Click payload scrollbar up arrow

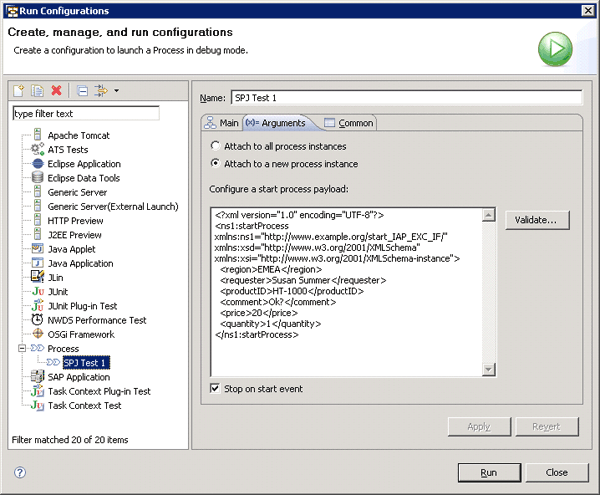pos(489,215)
